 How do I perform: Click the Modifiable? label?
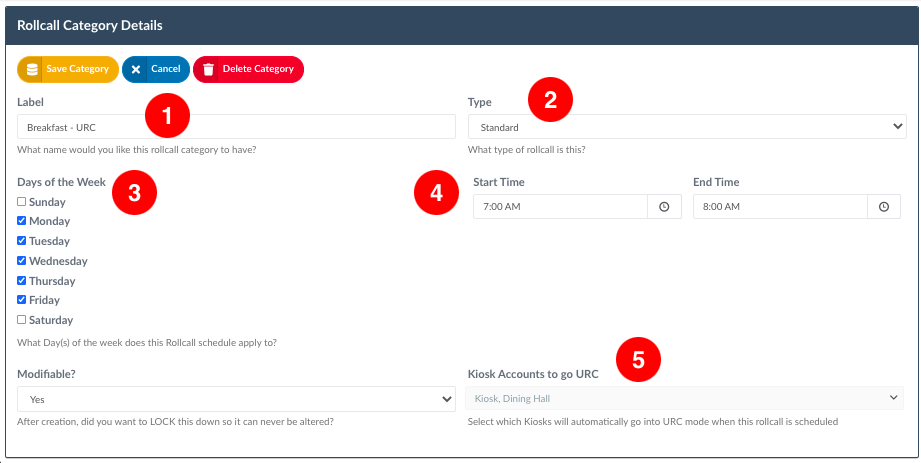click(x=46, y=374)
